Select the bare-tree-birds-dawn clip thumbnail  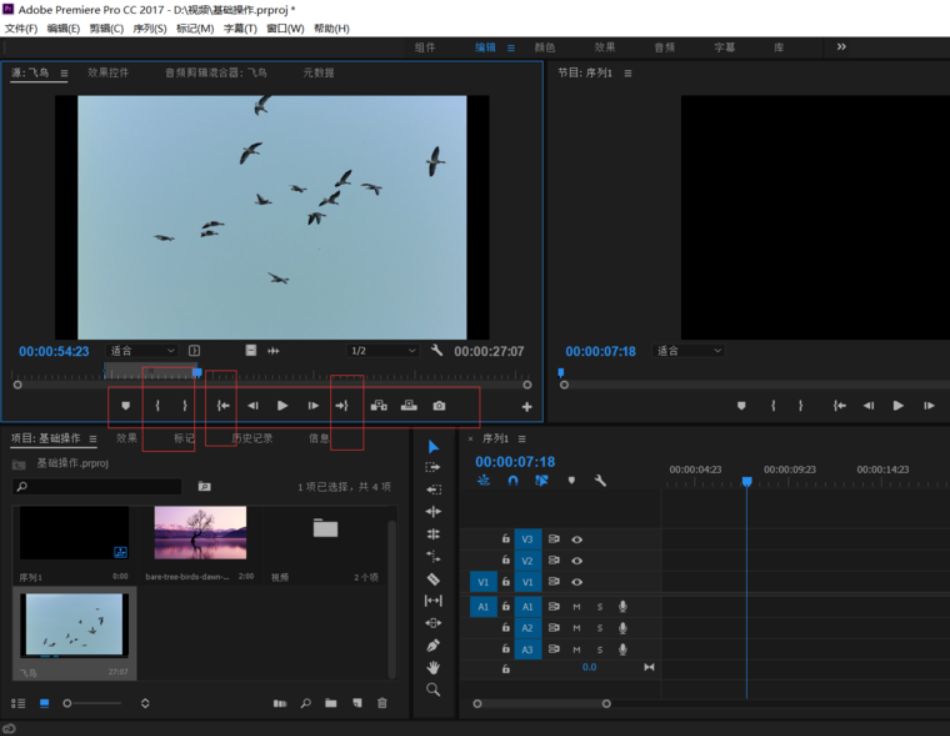200,533
